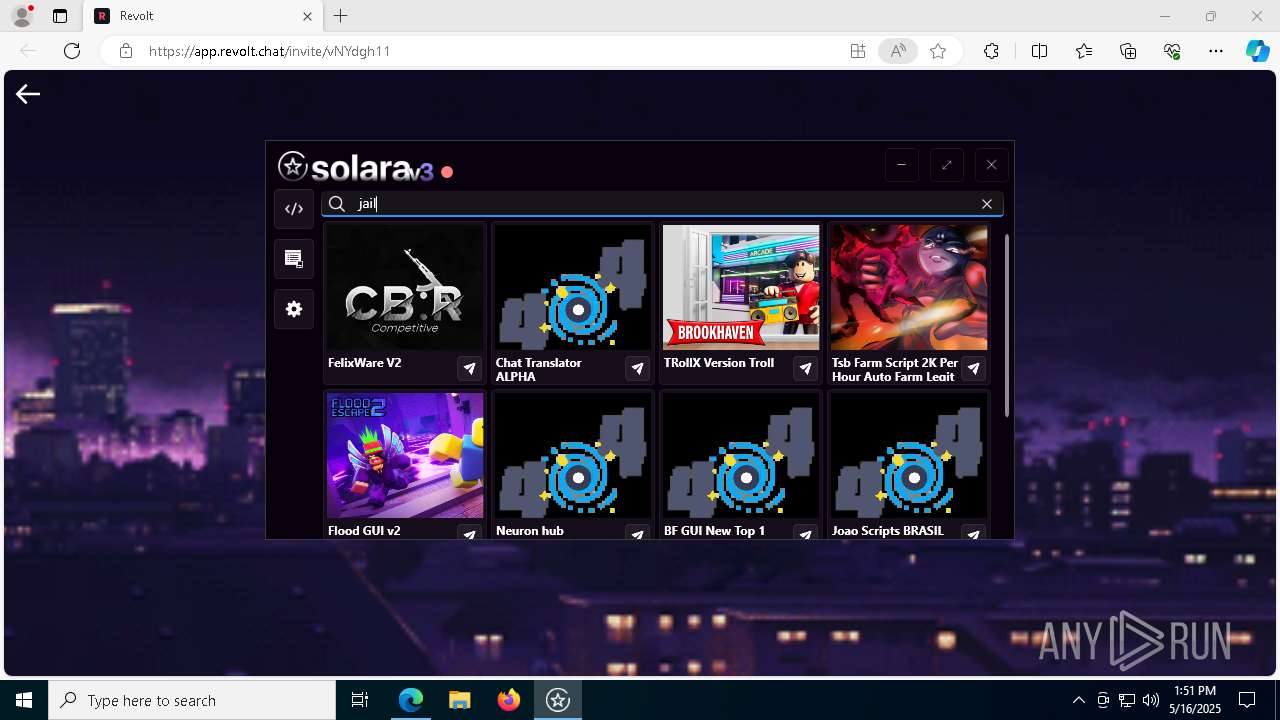Select the BF GUI New Top 1 thumbnail
This screenshot has width=1280, height=720.
tap(741, 456)
